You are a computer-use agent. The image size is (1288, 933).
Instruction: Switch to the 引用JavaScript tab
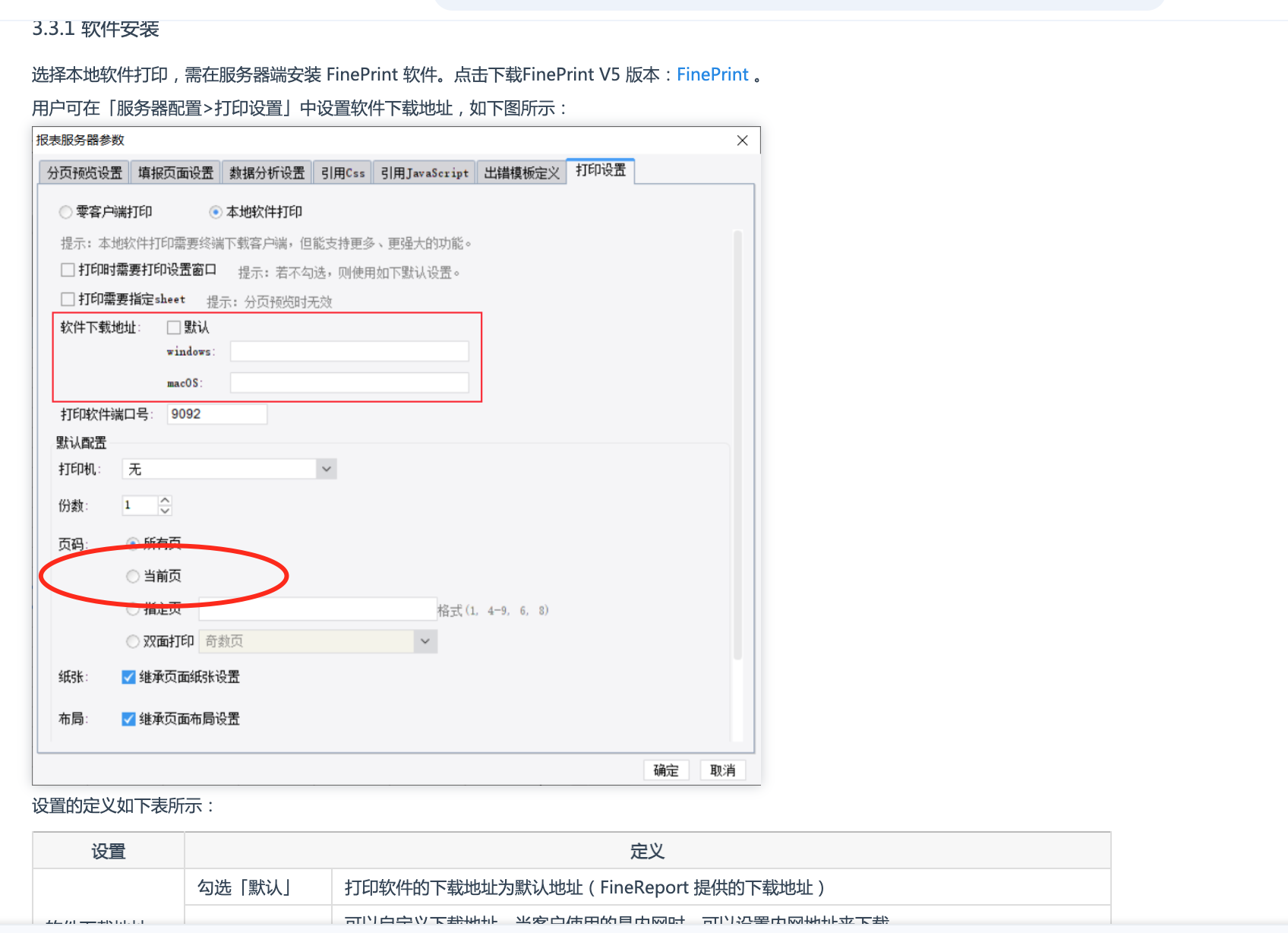425,172
